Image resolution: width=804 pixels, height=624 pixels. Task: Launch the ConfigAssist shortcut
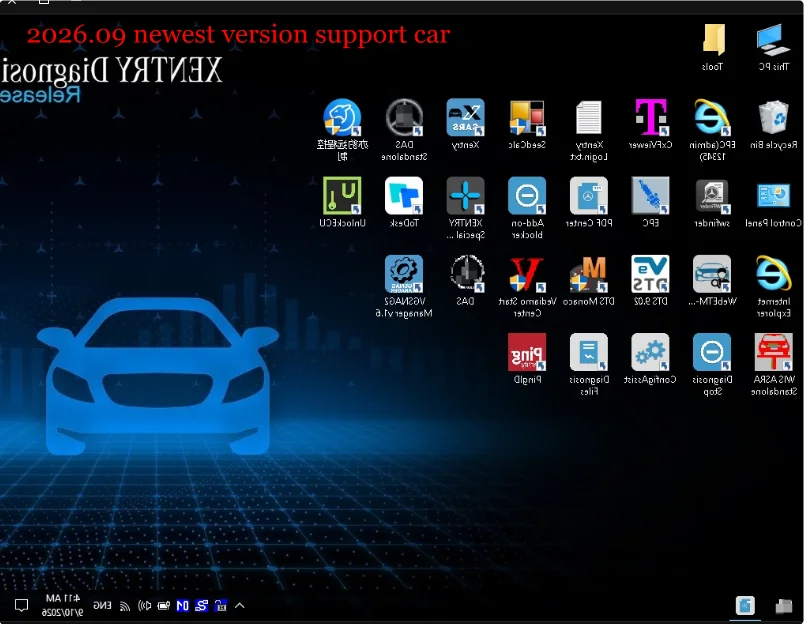650,359
